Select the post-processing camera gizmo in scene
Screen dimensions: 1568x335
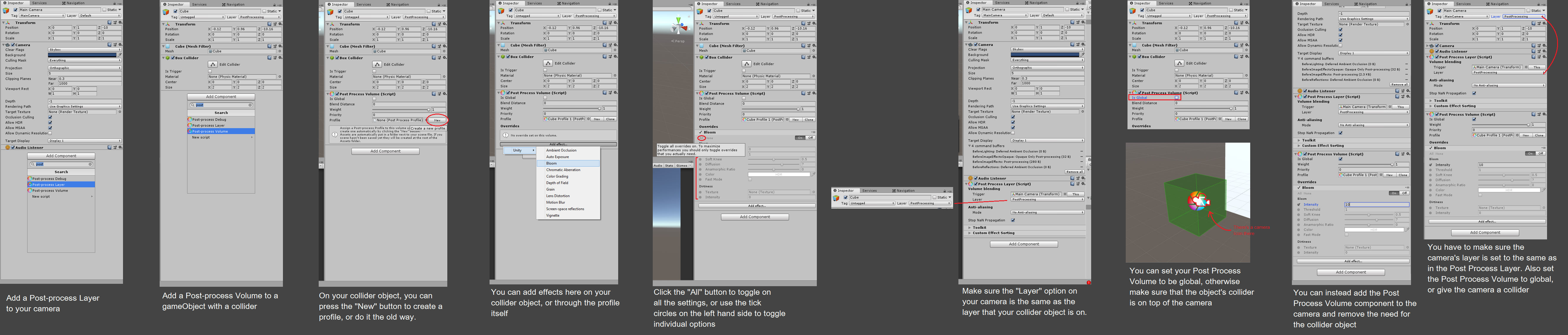(x=1198, y=201)
